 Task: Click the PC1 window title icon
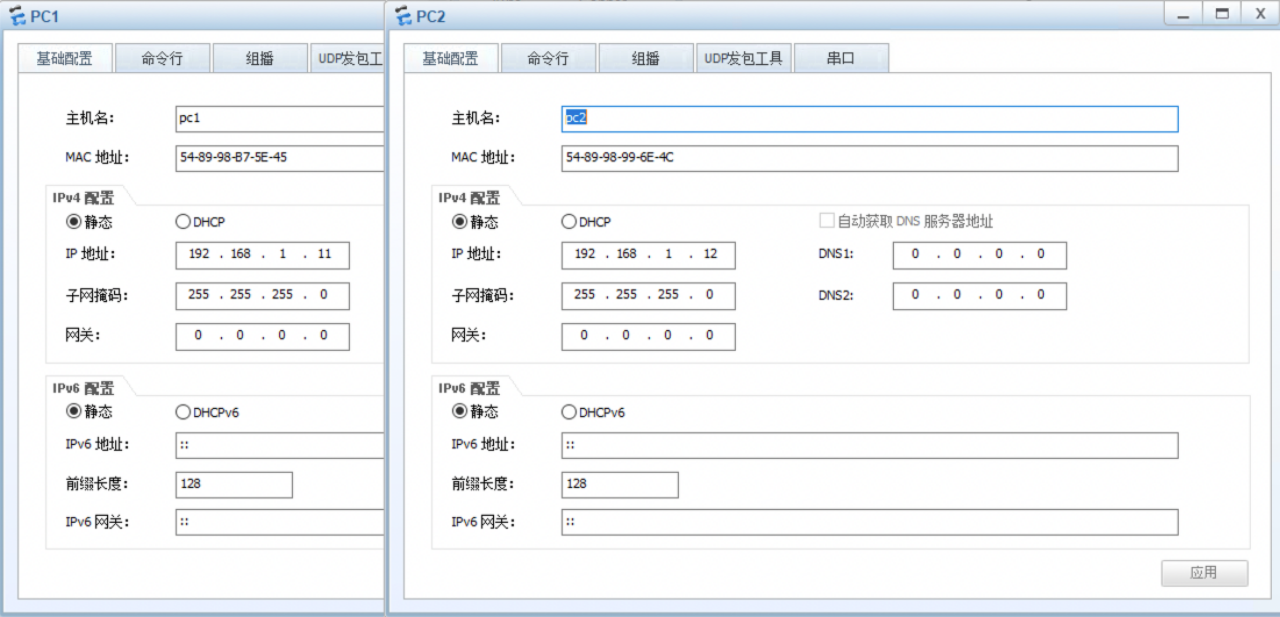[x=16, y=17]
